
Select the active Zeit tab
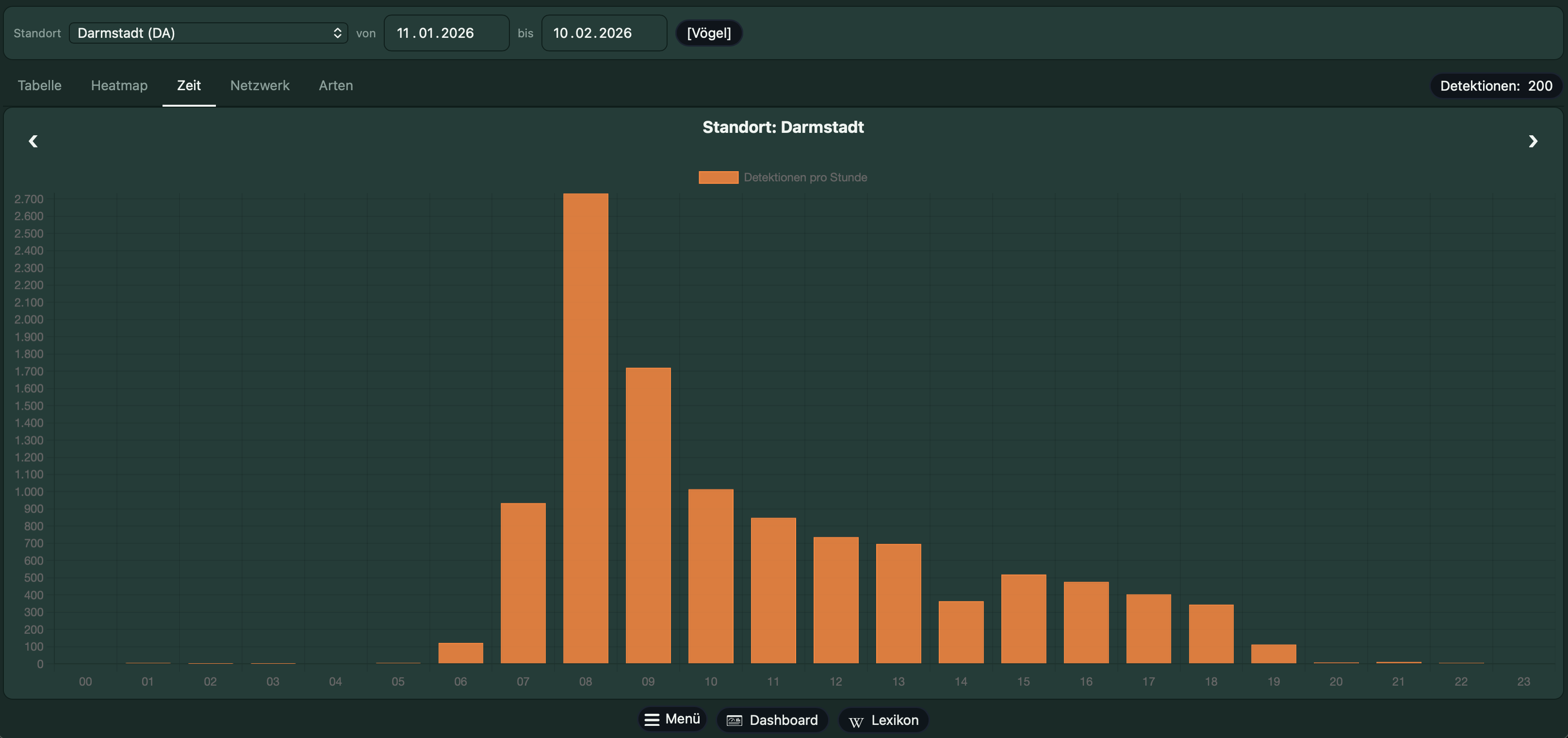coord(189,85)
